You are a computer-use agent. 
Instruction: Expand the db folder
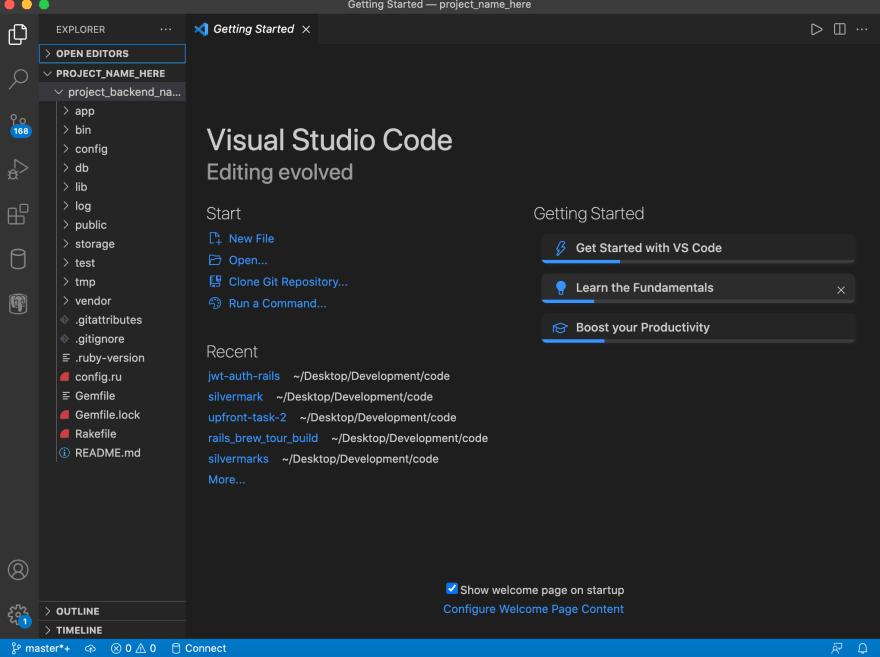click(112, 168)
